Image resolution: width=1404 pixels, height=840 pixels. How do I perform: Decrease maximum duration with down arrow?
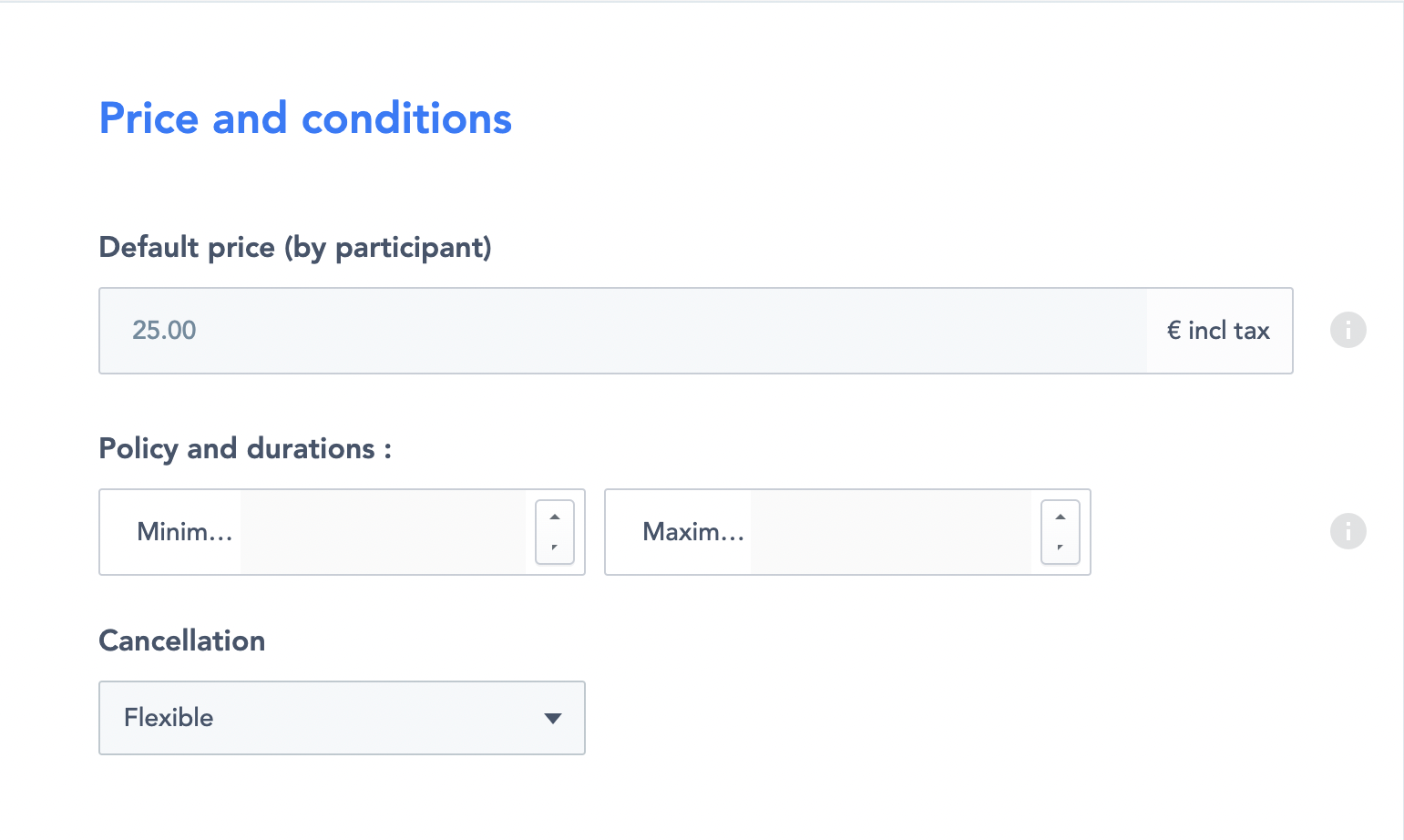(x=1060, y=547)
